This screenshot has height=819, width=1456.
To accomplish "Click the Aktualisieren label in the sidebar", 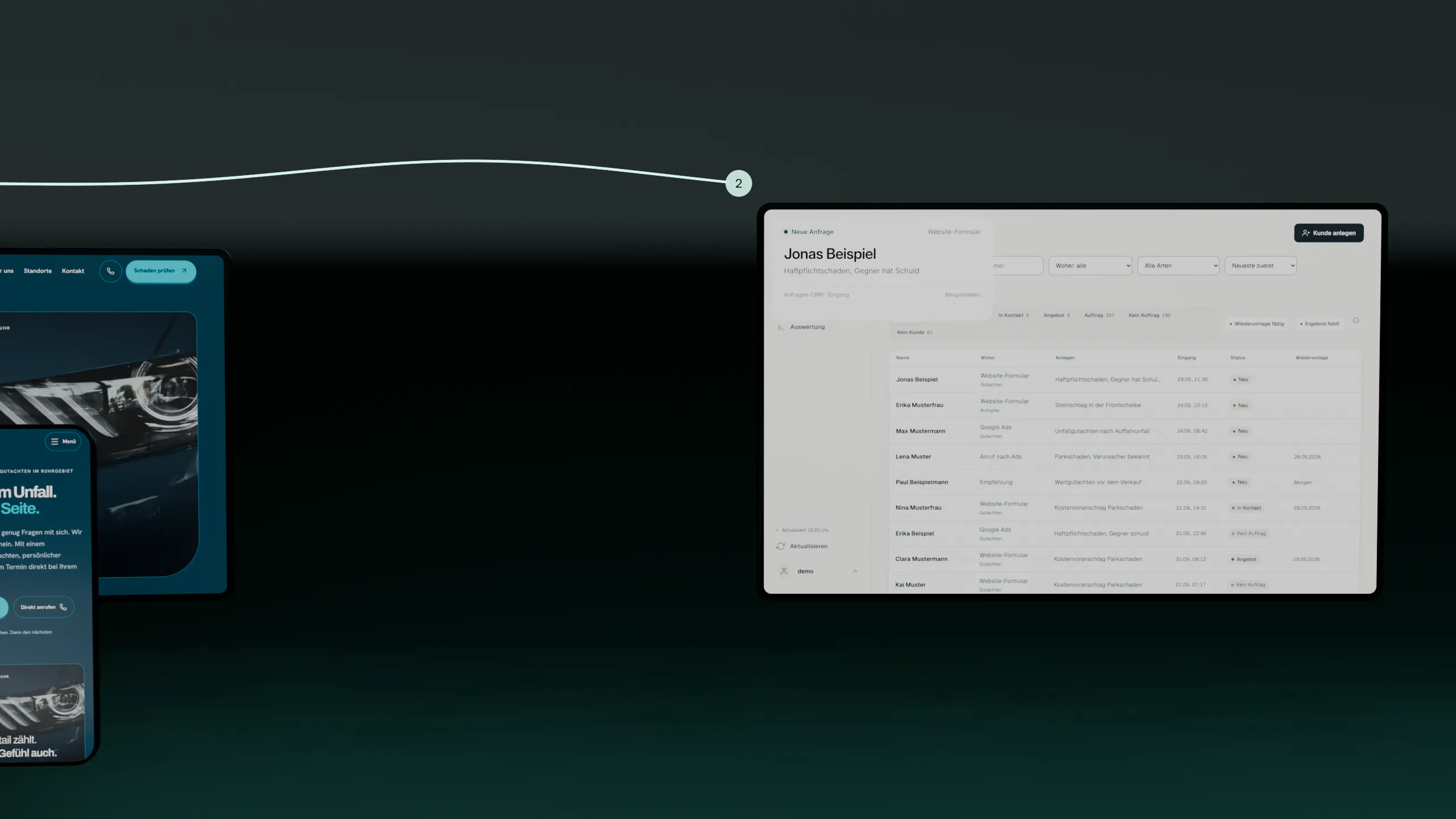I will (x=808, y=546).
